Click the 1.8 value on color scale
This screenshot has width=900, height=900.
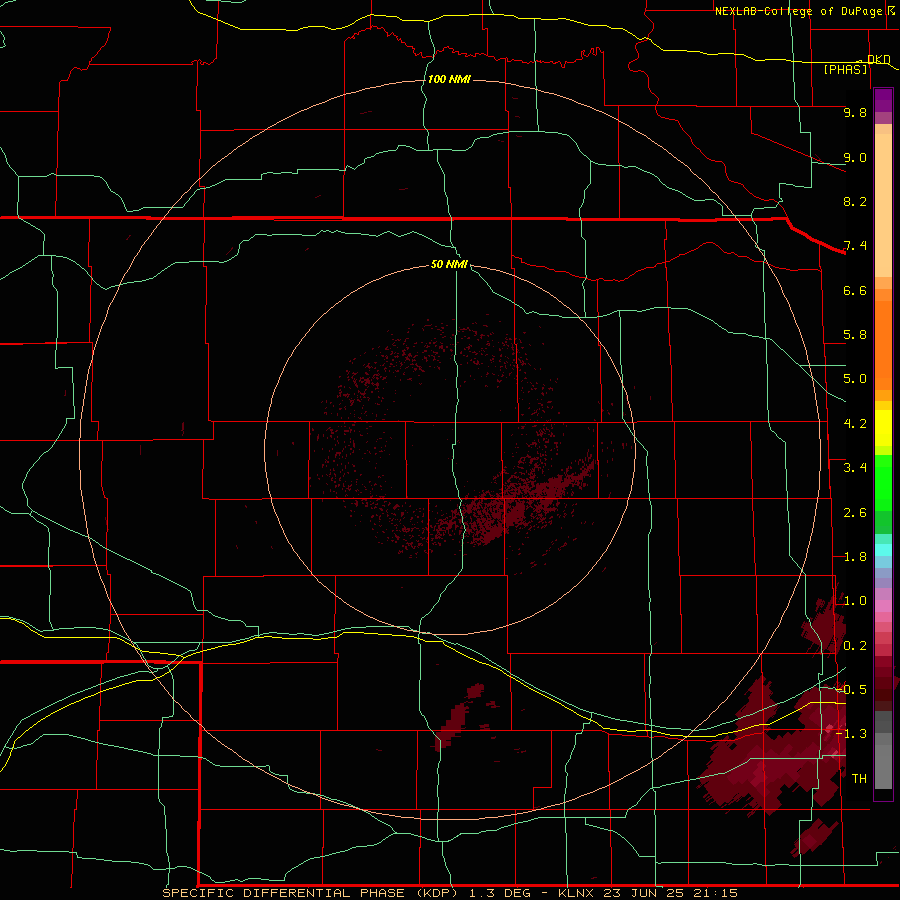pyautogui.click(x=855, y=557)
